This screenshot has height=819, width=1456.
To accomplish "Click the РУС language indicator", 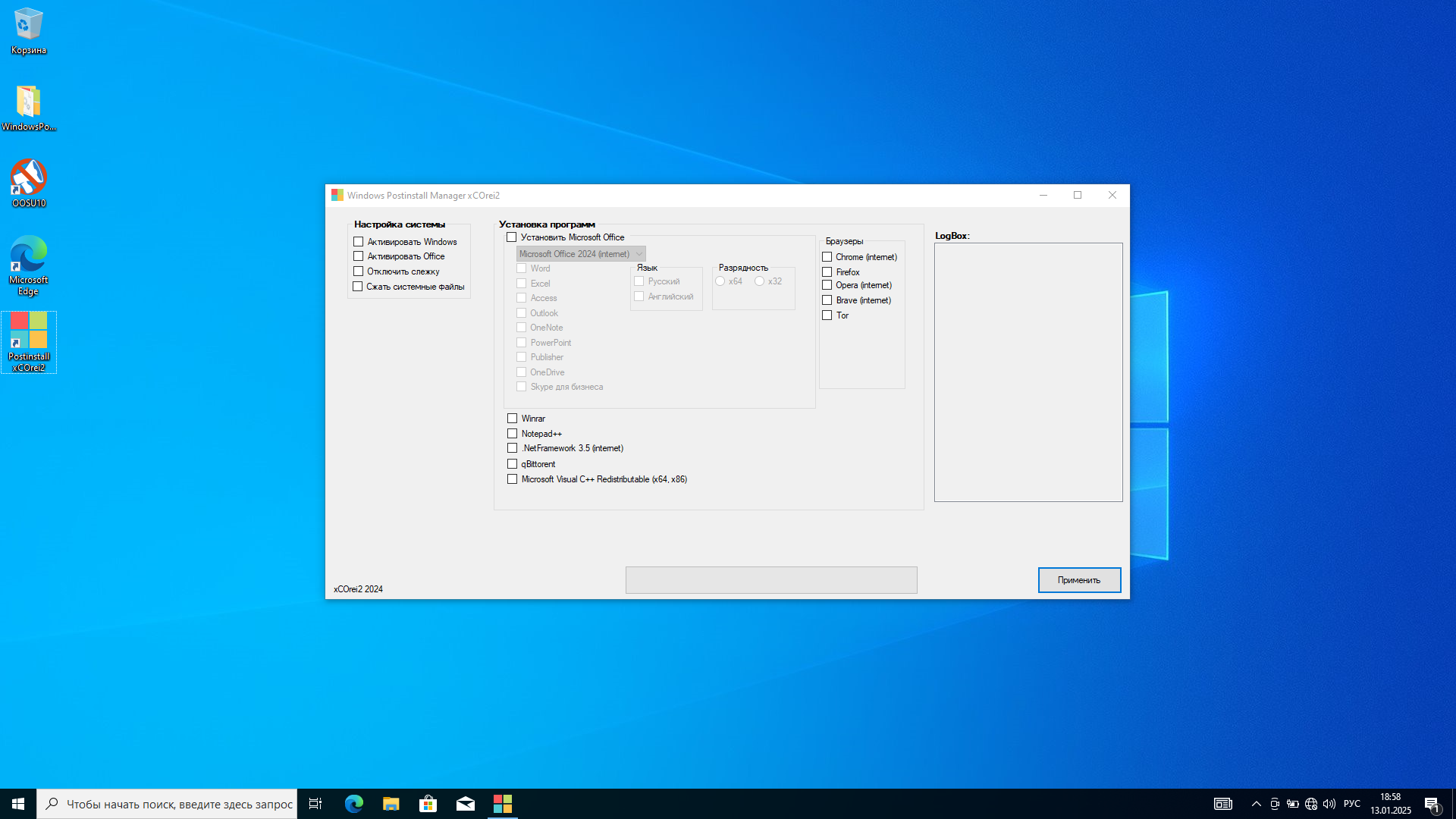I will (x=1352, y=804).
